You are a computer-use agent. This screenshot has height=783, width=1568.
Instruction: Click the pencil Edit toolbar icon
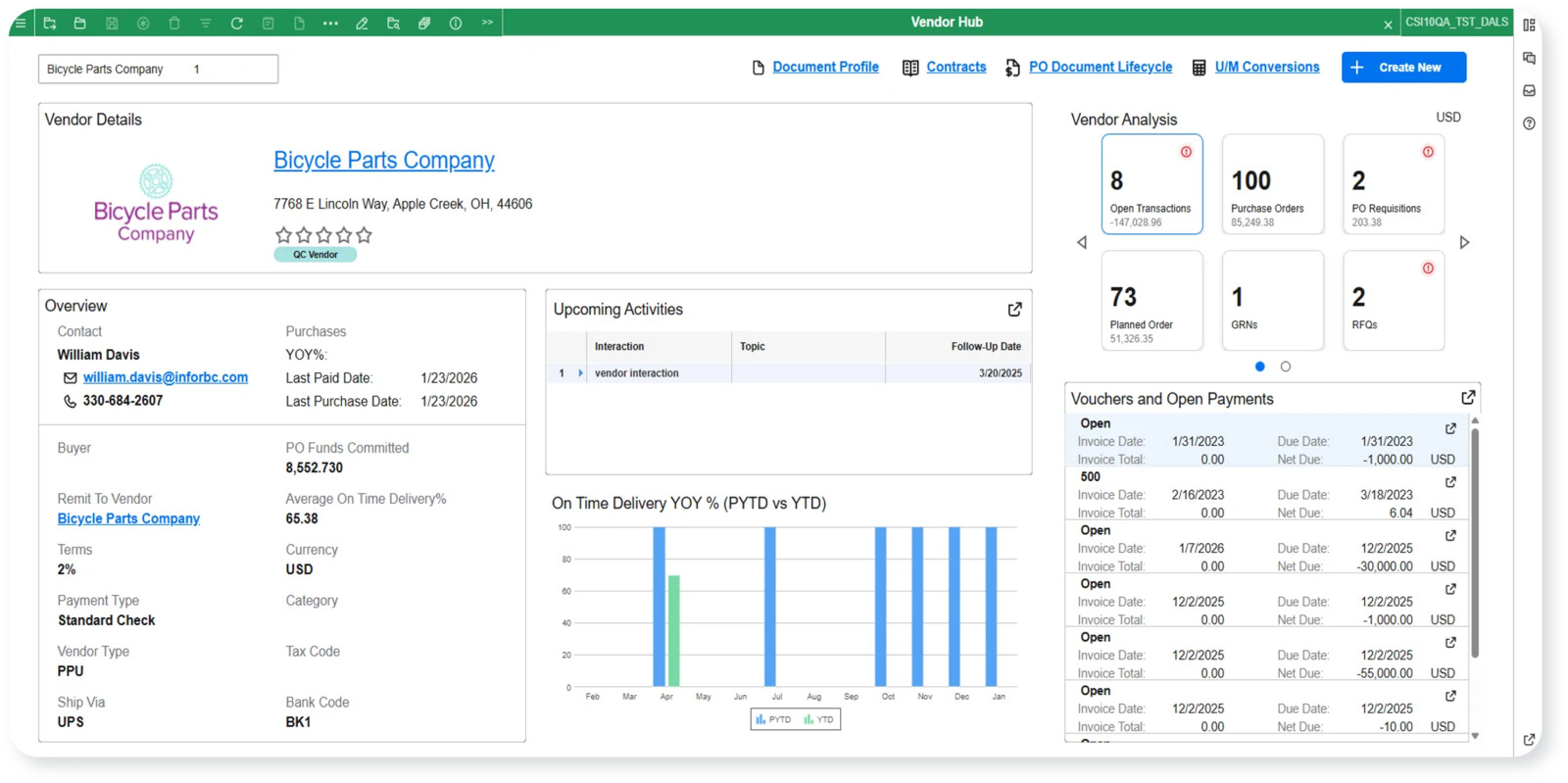[362, 23]
